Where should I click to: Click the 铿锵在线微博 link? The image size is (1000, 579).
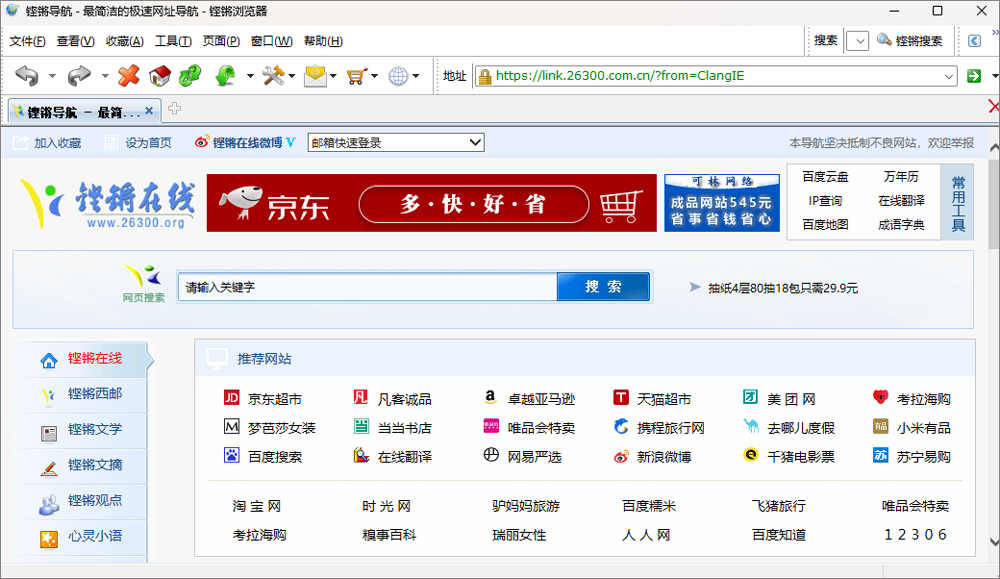[246, 143]
